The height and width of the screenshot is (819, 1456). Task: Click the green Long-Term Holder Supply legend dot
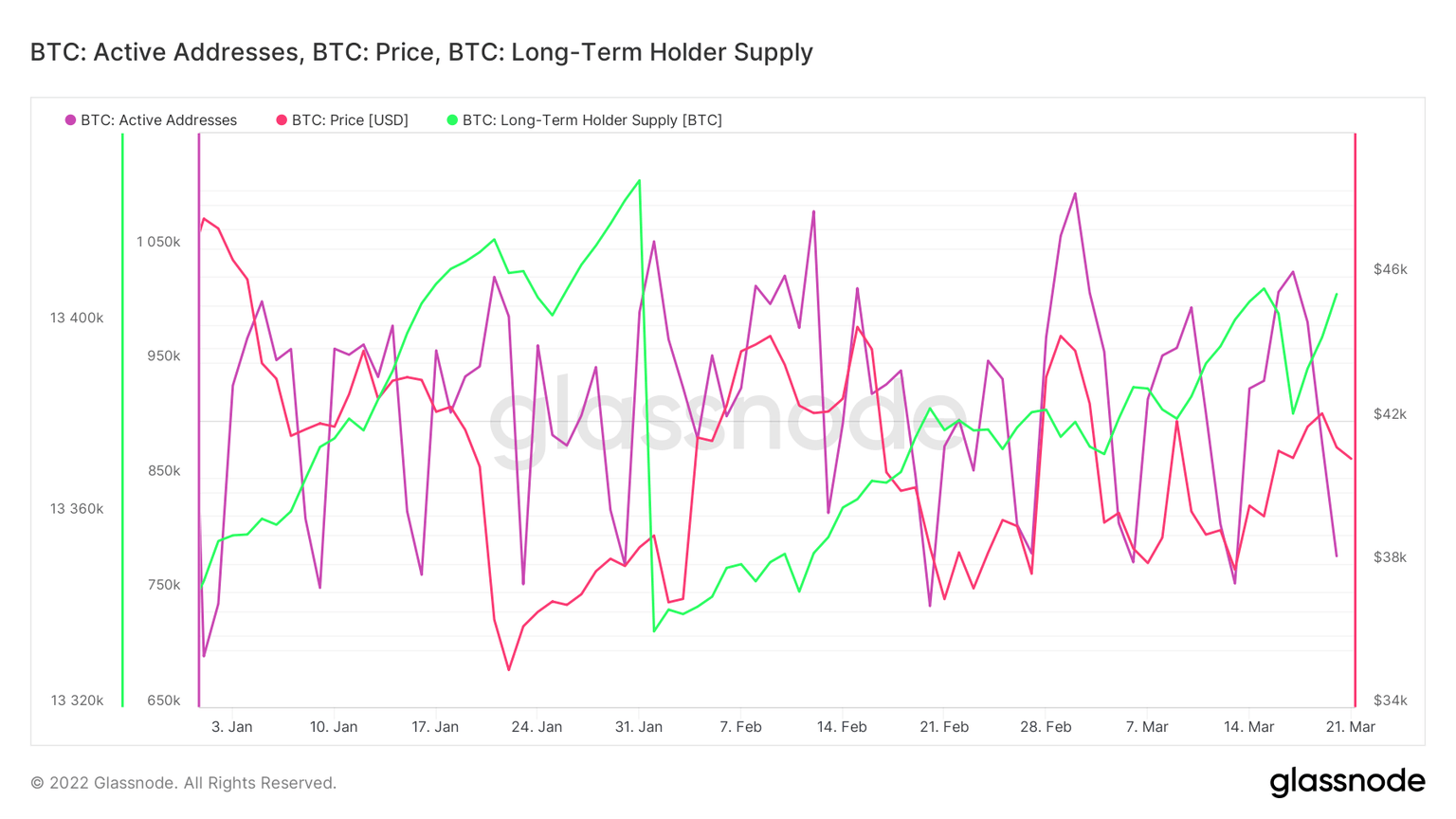[452, 120]
